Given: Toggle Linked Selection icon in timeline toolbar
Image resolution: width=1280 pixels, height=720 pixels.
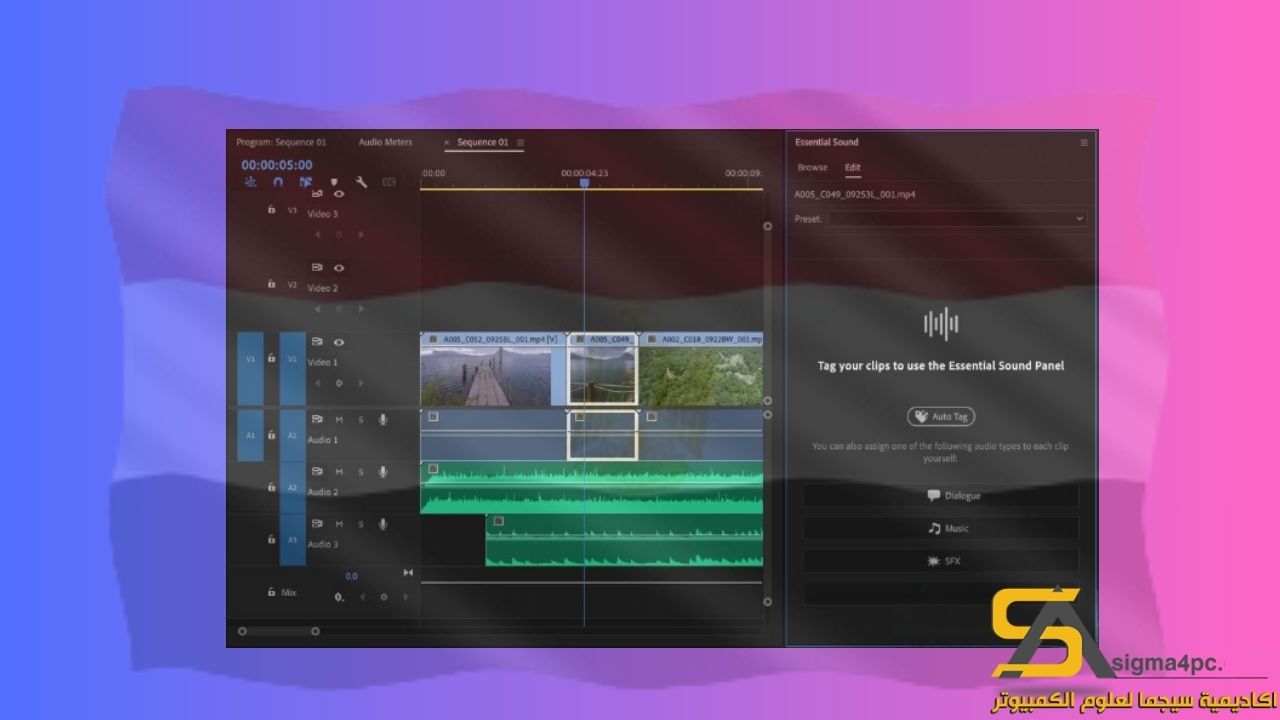Looking at the screenshot, I should point(306,182).
